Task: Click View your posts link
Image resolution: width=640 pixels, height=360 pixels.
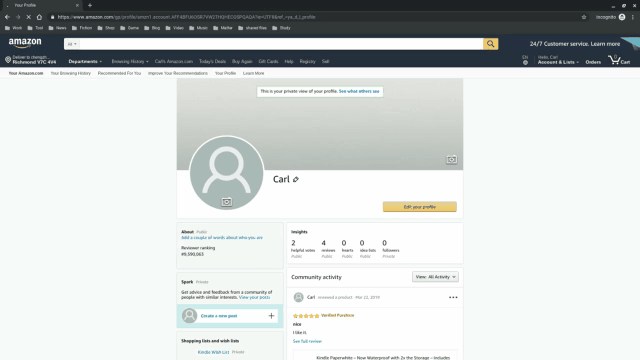Action: 254,298
